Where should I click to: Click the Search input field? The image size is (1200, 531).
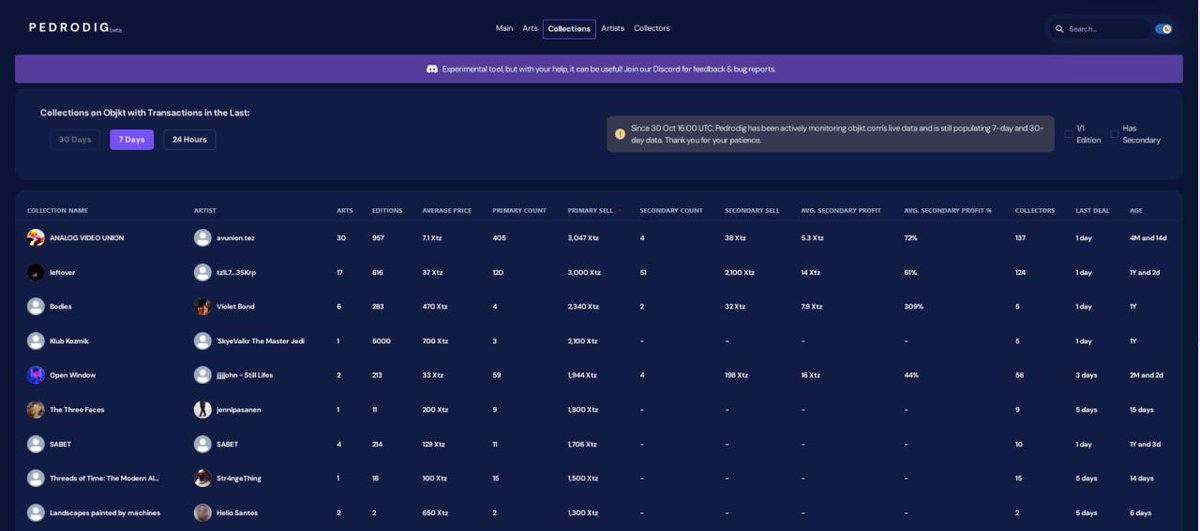1106,29
